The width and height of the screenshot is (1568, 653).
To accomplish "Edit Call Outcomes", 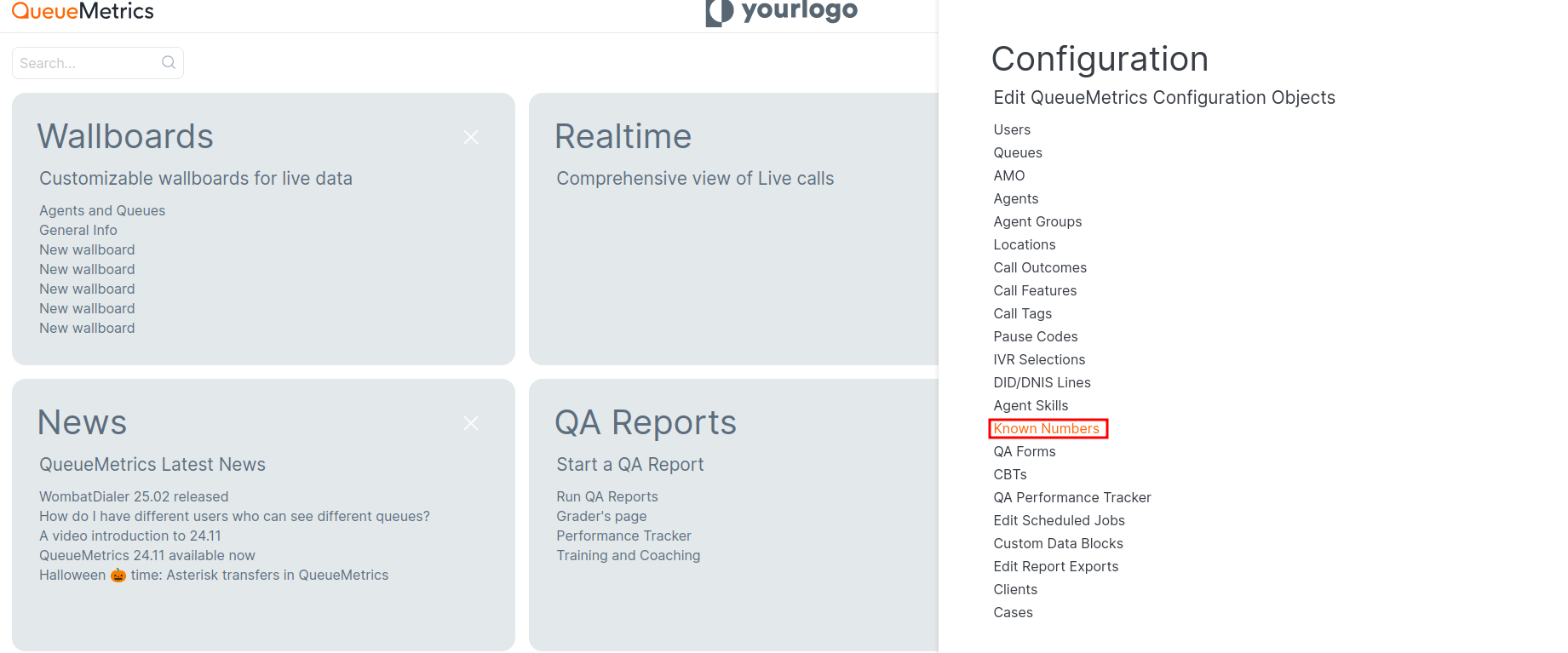I will pos(1040,267).
